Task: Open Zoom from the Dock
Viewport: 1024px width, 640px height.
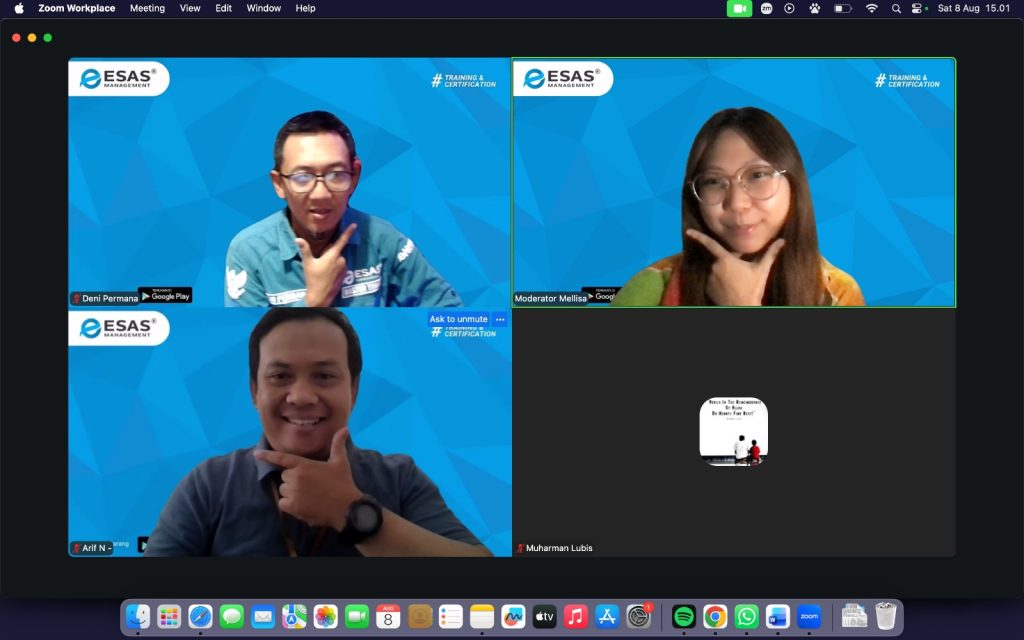Action: pos(809,616)
